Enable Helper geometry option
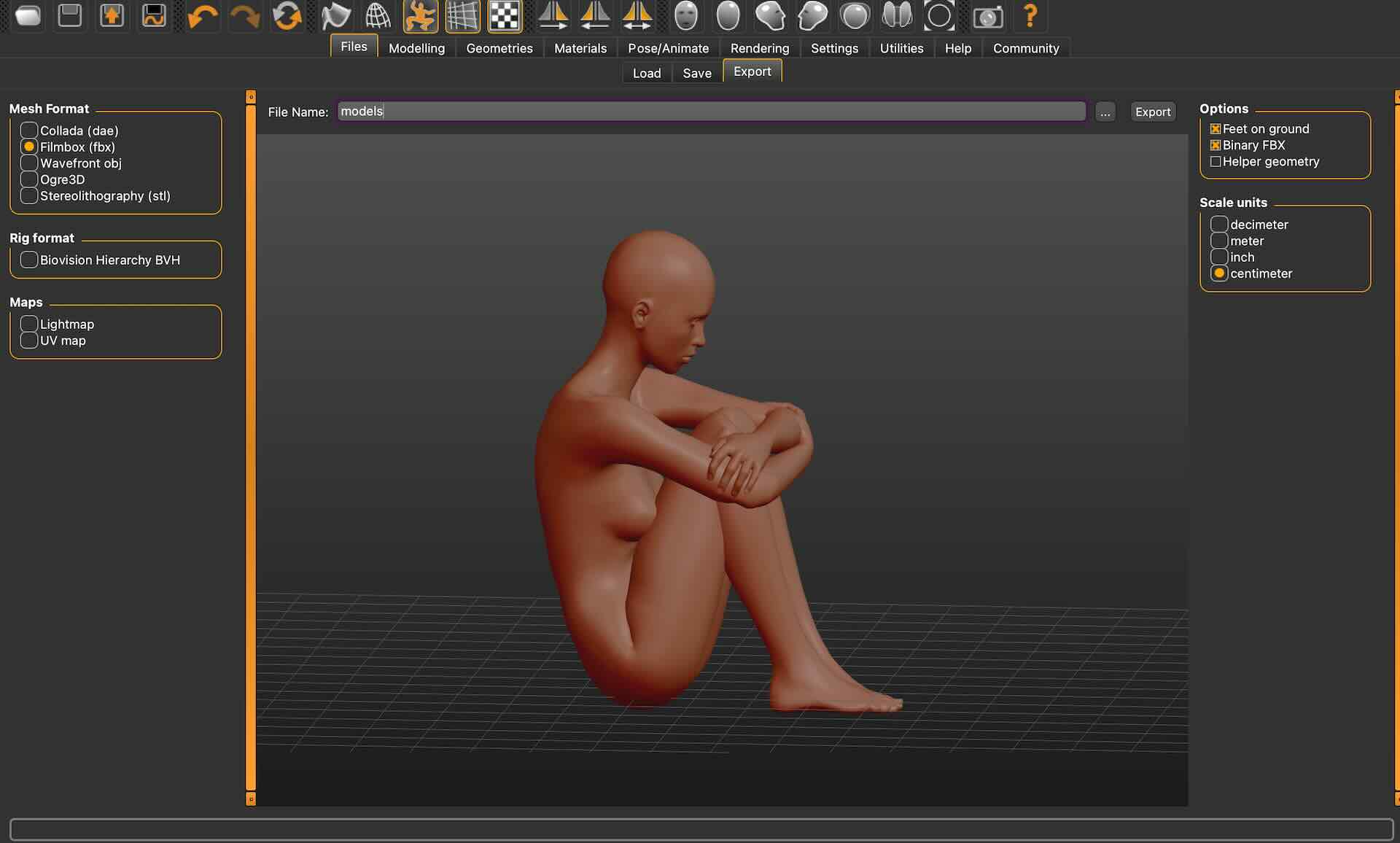Image resolution: width=1400 pixels, height=843 pixels. pyautogui.click(x=1216, y=162)
